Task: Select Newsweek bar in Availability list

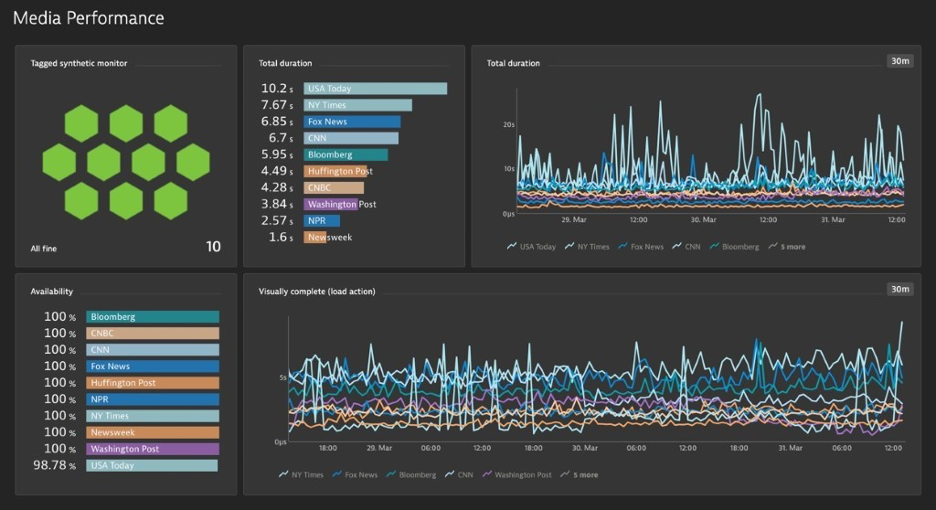Action: pos(153,432)
